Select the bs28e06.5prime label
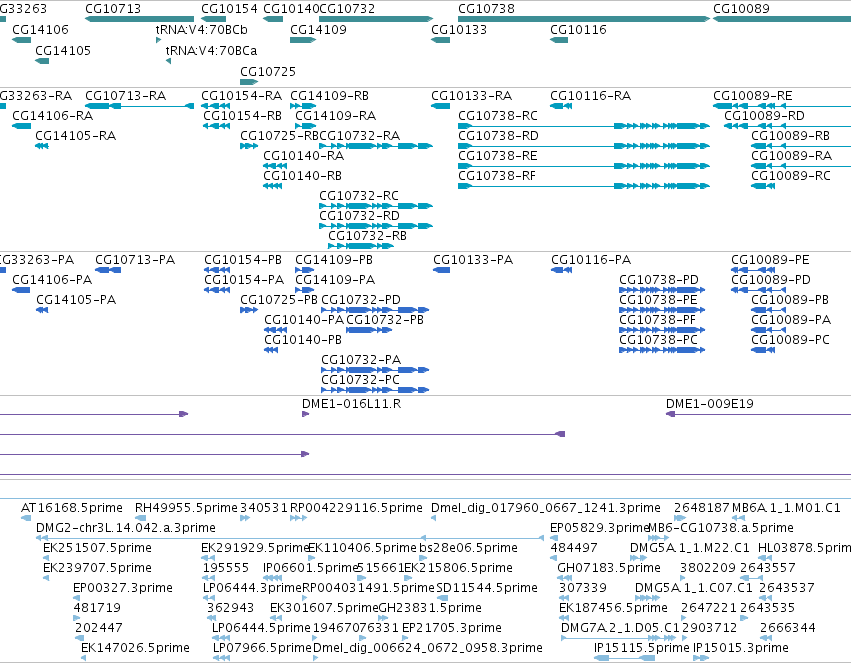Image resolution: width=851 pixels, height=663 pixels. (468, 548)
